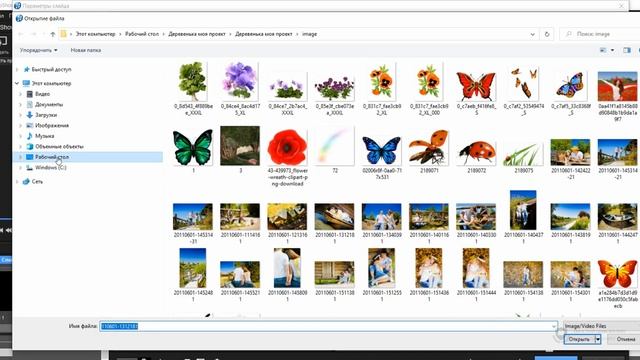Select the blue butterfly image 02006f8f-0aa0
The width and height of the screenshot is (640, 360).
tap(382, 151)
